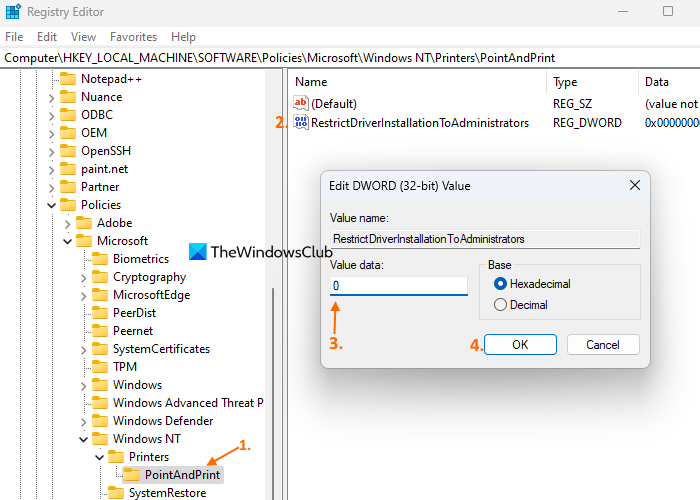Click the (Default) string value icon
Viewport: 700px width, 500px height.
(x=300, y=103)
